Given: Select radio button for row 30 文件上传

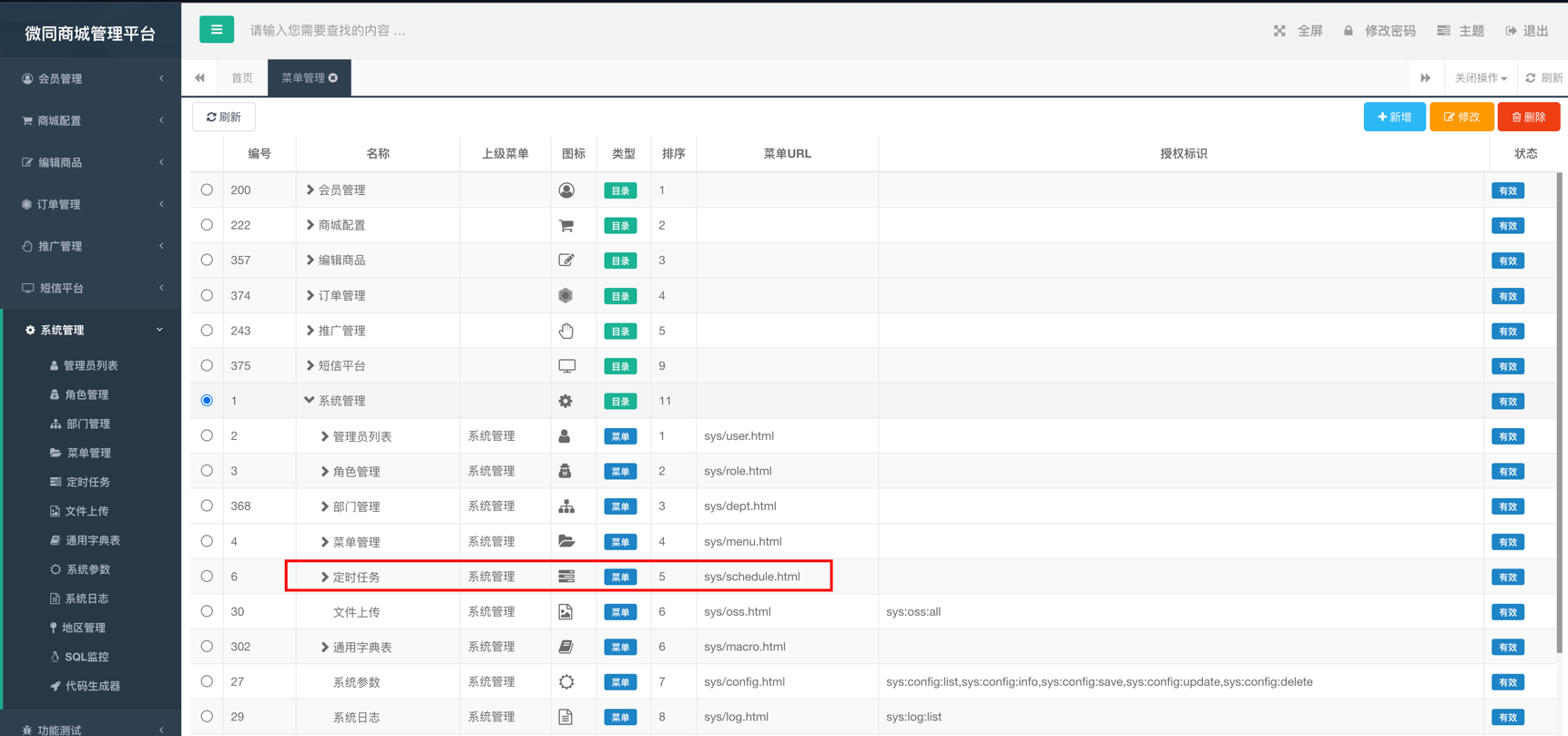Looking at the screenshot, I should click(x=207, y=611).
